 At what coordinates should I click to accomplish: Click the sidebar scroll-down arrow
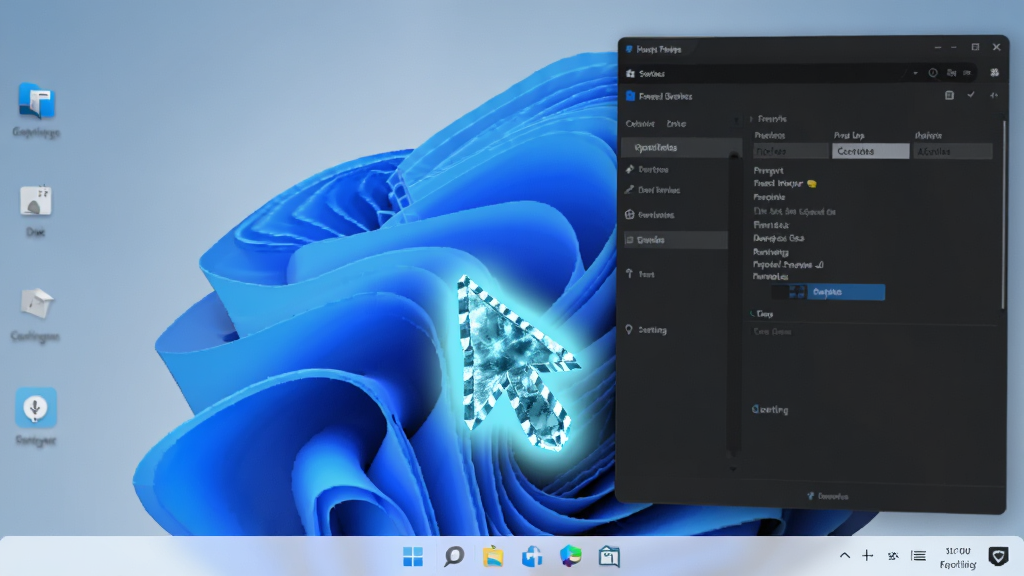point(733,469)
